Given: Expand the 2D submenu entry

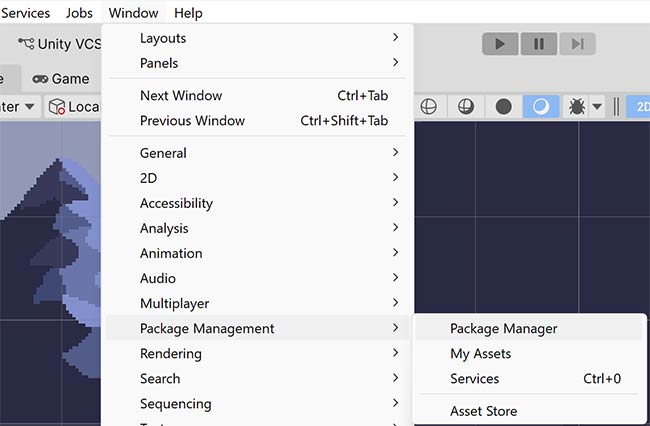Looking at the screenshot, I should click(x=257, y=178).
